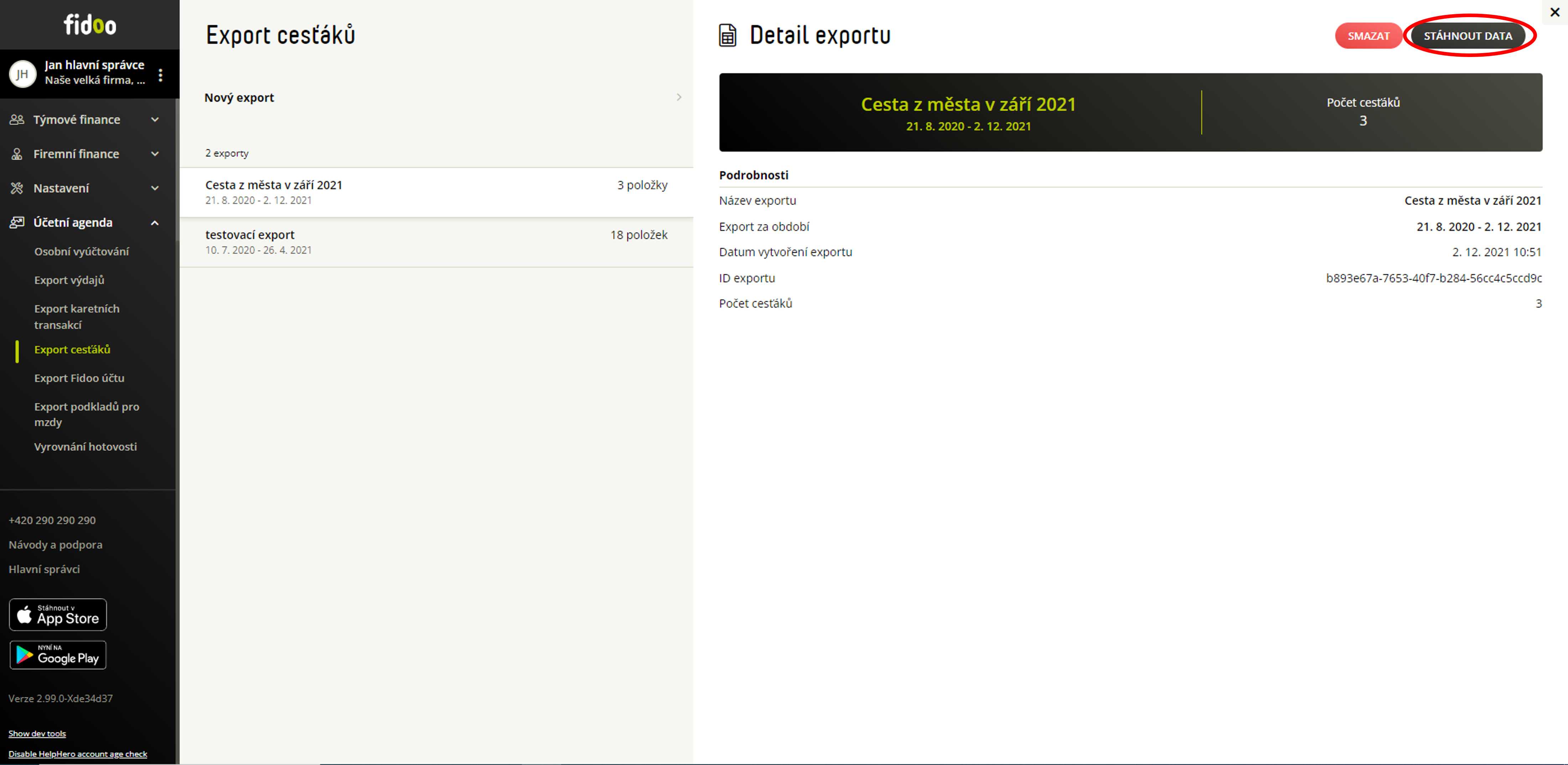The width and height of the screenshot is (1568, 765).
Task: Open the Google Play download badge
Action: click(x=58, y=655)
